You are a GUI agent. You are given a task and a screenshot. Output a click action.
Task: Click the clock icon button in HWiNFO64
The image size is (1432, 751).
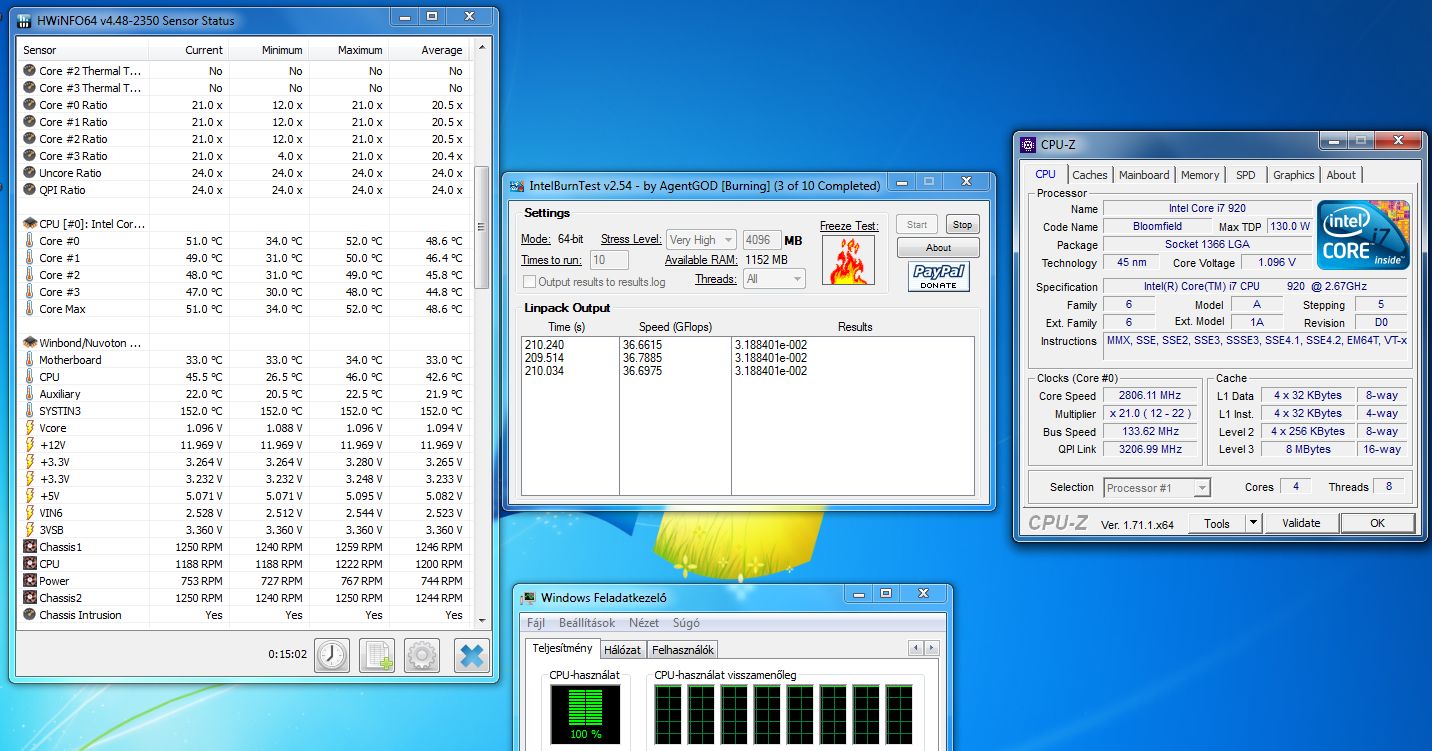tap(332, 655)
